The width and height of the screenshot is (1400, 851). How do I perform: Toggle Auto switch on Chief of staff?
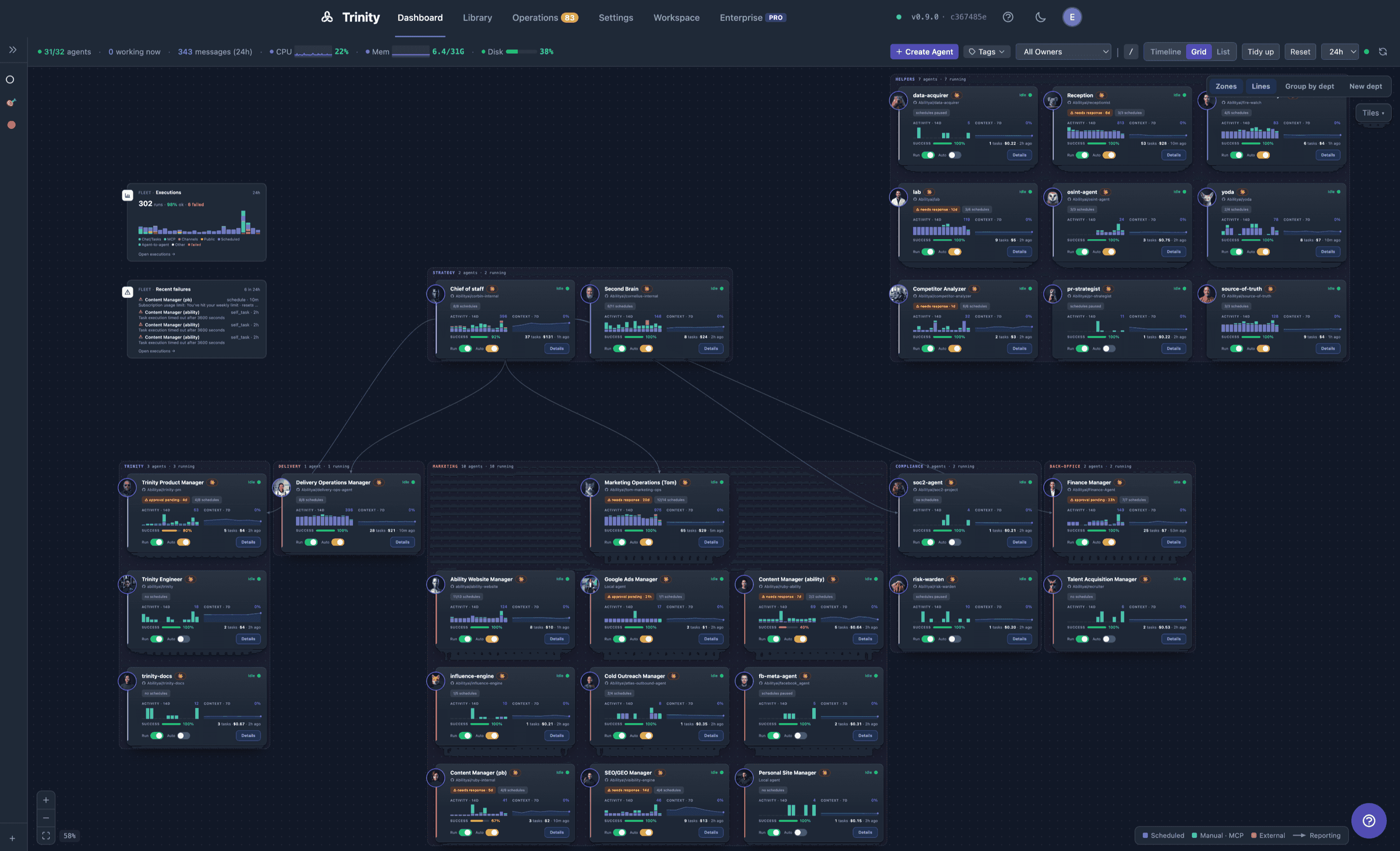coord(492,349)
